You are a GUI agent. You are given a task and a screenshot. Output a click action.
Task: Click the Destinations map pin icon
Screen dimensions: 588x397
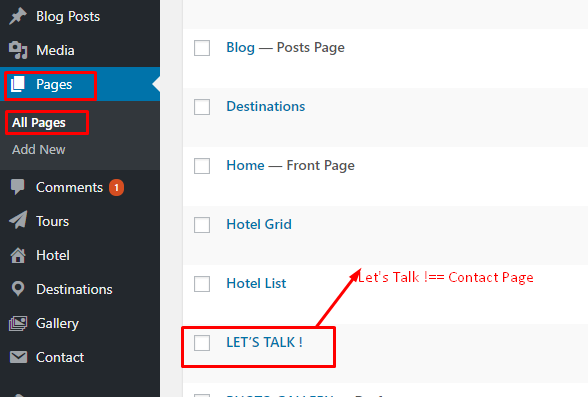click(x=18, y=289)
